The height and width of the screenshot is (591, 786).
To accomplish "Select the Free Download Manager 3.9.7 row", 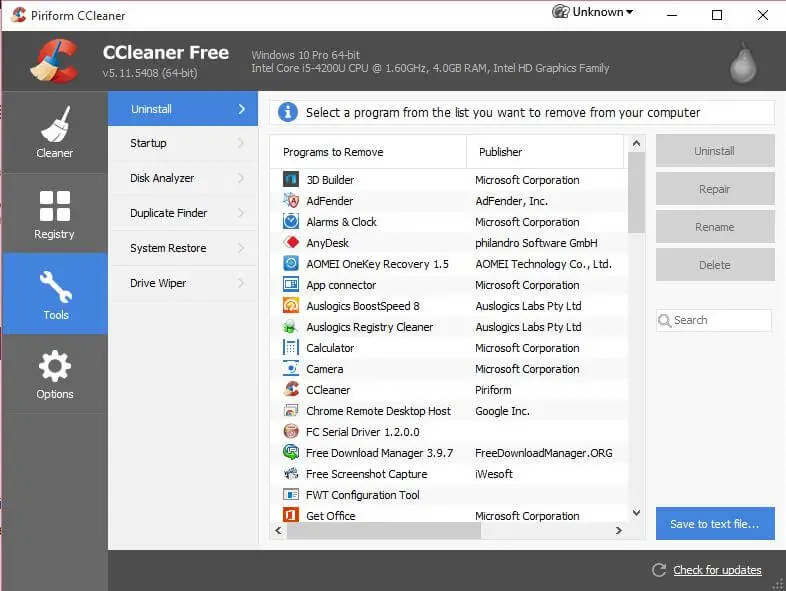I will pyautogui.click(x=449, y=453).
